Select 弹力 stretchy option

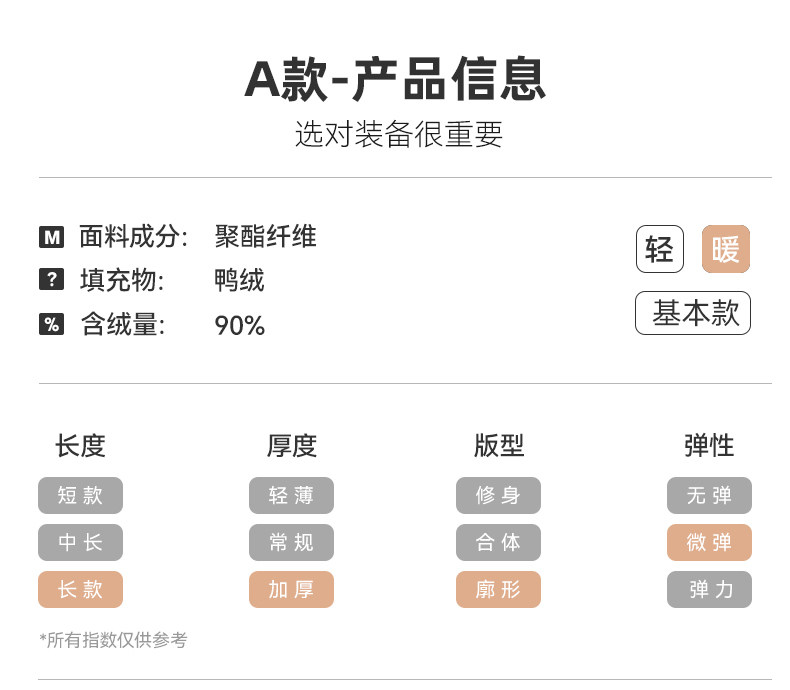(x=709, y=589)
